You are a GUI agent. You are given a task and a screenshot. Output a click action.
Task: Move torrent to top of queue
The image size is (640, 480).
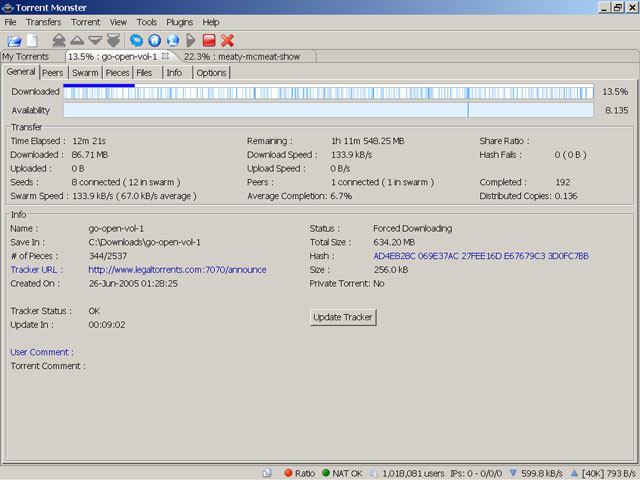pyautogui.click(x=59, y=40)
